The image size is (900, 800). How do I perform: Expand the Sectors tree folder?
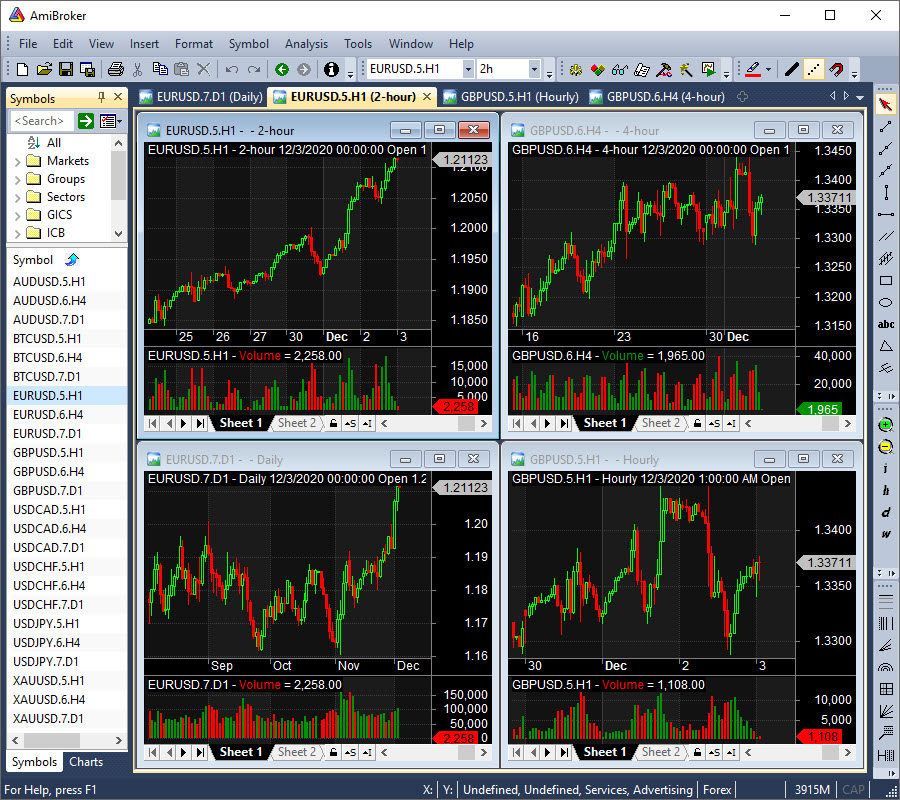click(x=17, y=197)
